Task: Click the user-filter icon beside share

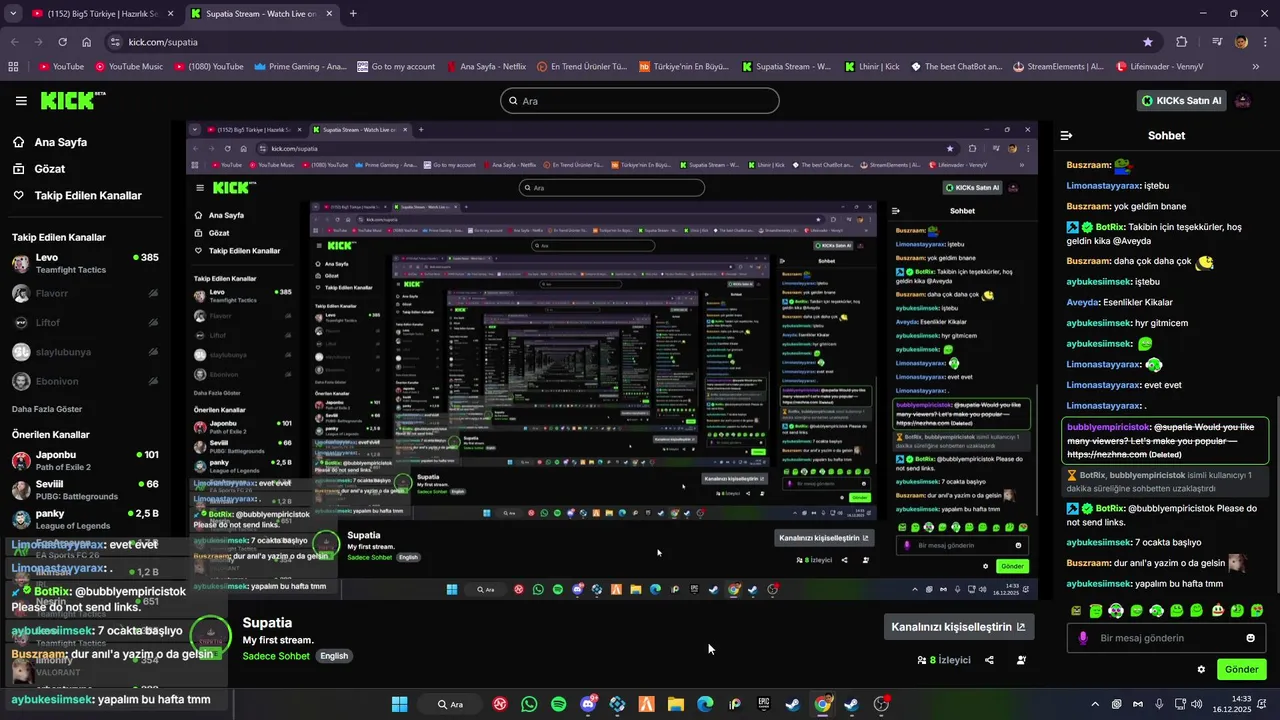Action: tap(1021, 660)
